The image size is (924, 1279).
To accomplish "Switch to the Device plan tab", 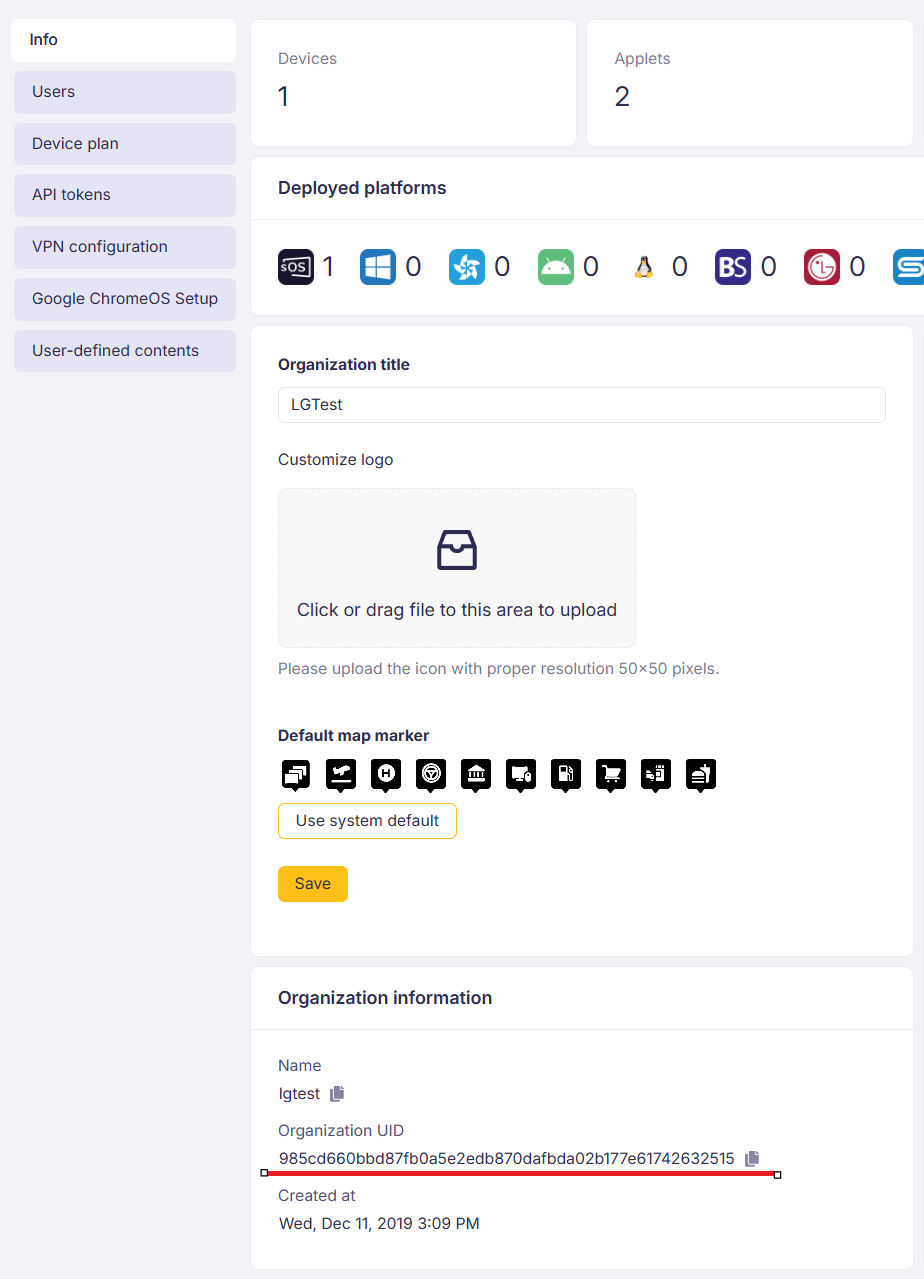I will coord(125,144).
